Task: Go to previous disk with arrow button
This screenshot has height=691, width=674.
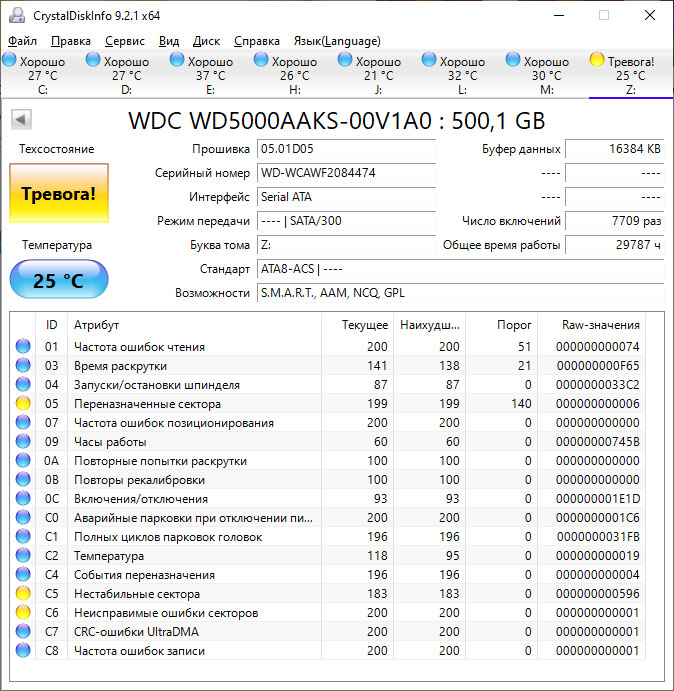Action: (21, 119)
